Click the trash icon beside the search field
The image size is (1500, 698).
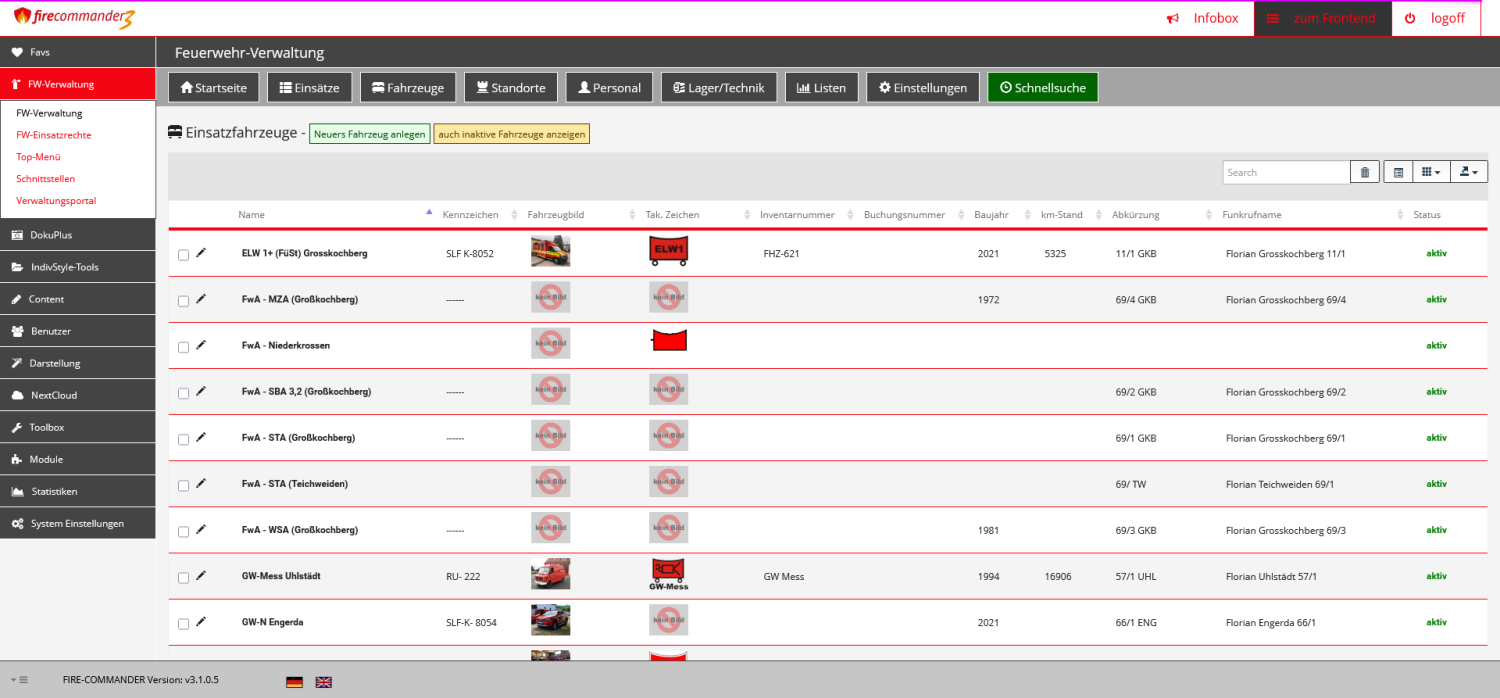pos(1364,172)
